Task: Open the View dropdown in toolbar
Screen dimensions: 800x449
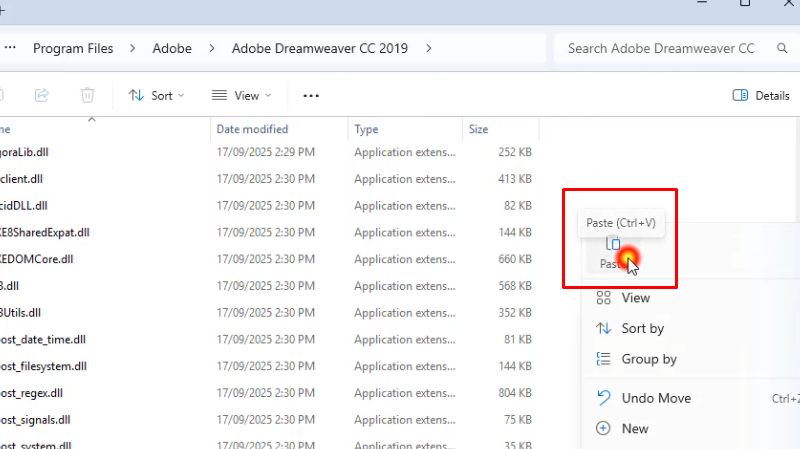Action: pyautogui.click(x=241, y=95)
